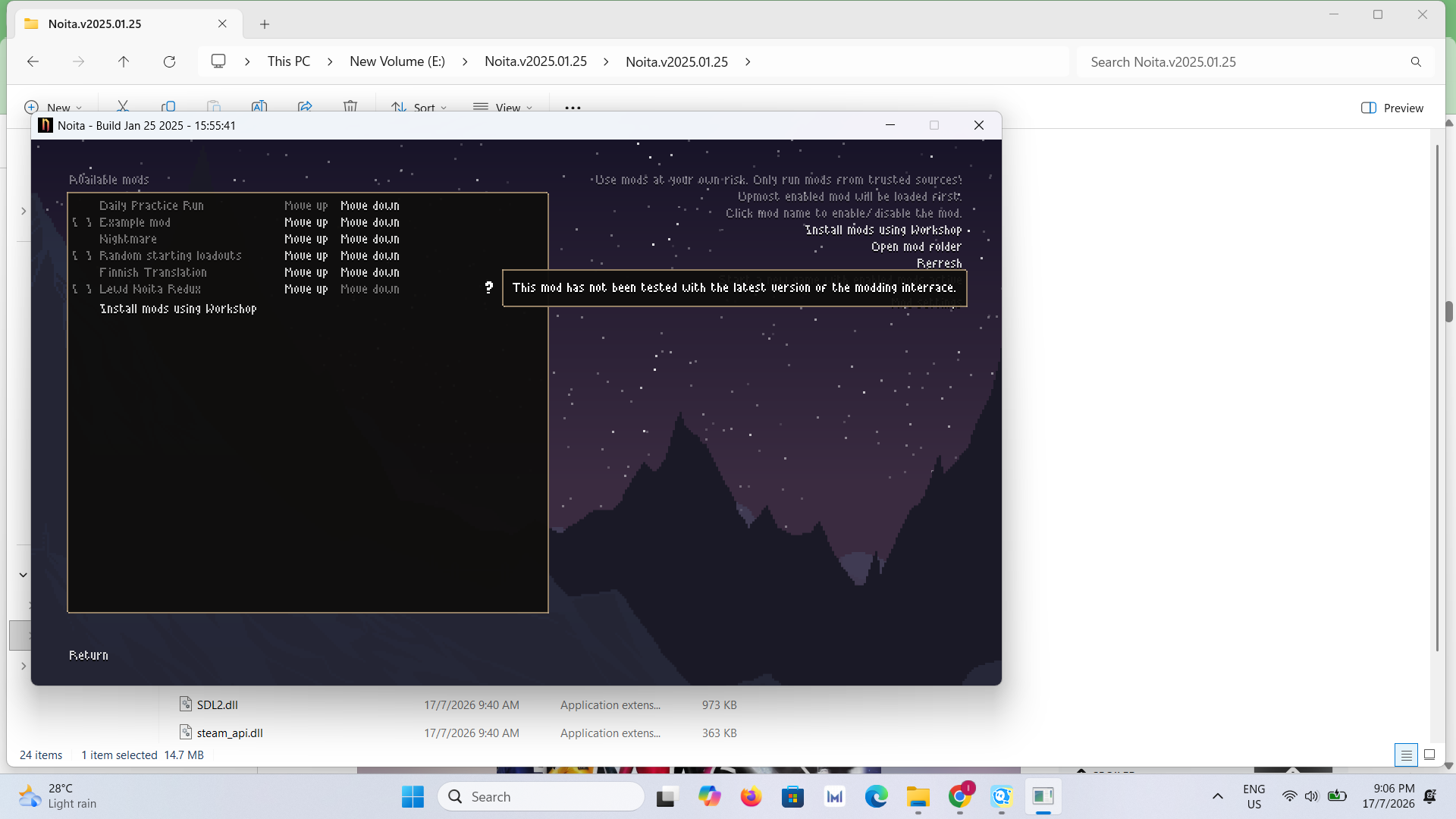Show hidden icons tray chevron
The image size is (1456, 819).
point(1218,796)
